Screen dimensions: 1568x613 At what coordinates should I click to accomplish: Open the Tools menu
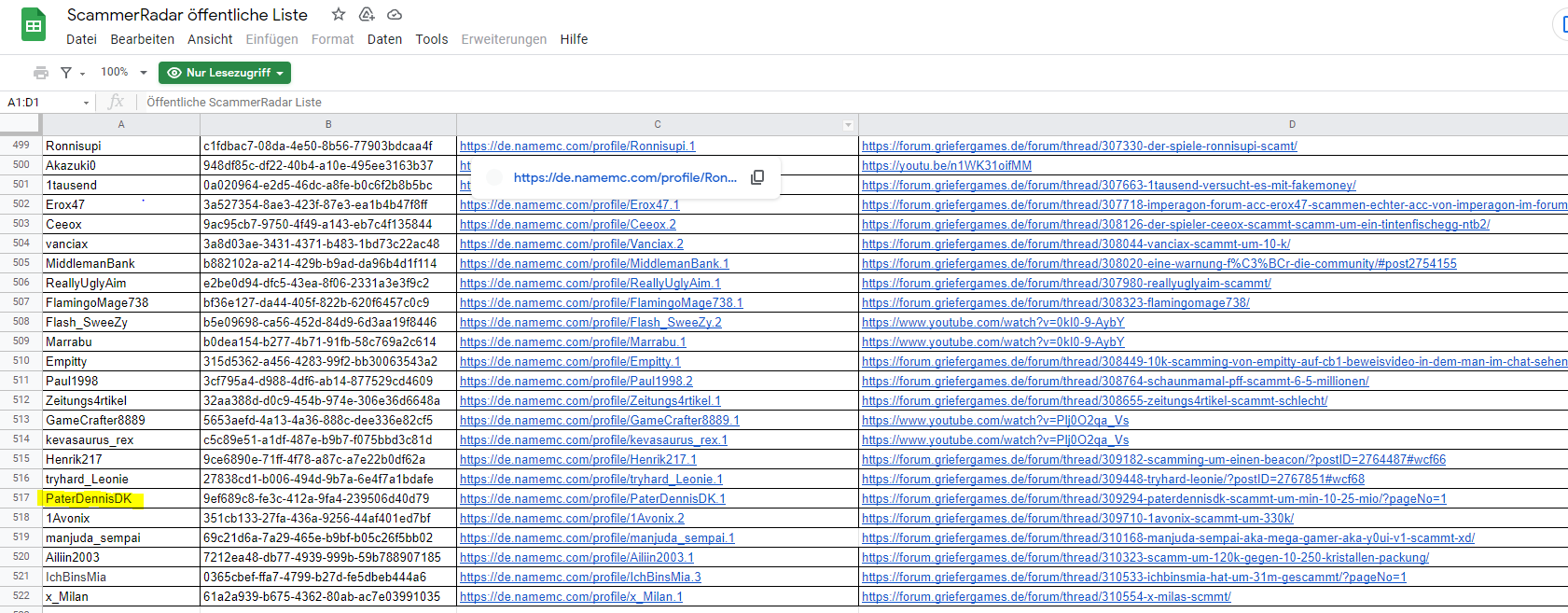[x=432, y=39]
